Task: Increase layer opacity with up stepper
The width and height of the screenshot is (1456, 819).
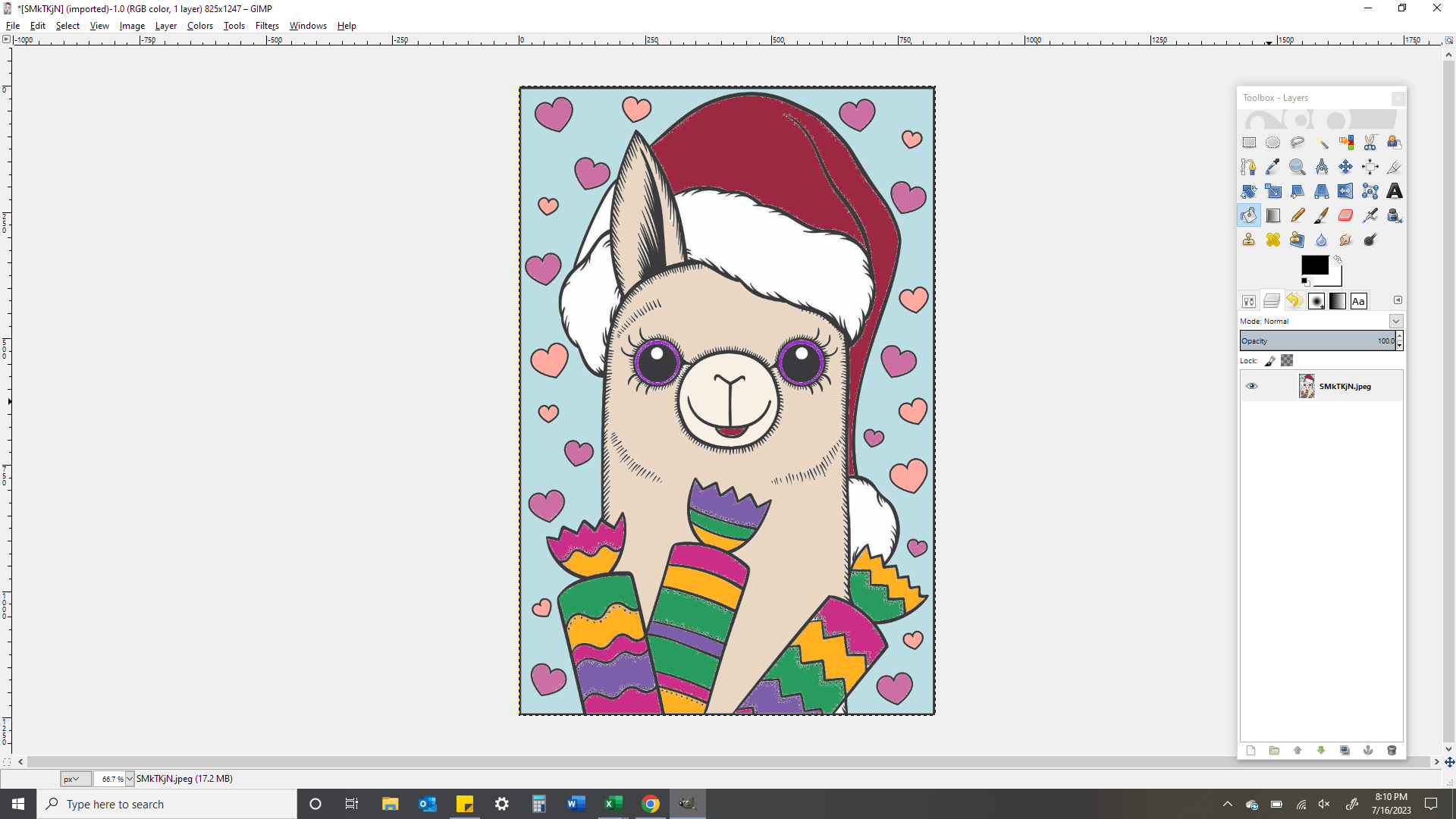Action: [x=1400, y=336]
